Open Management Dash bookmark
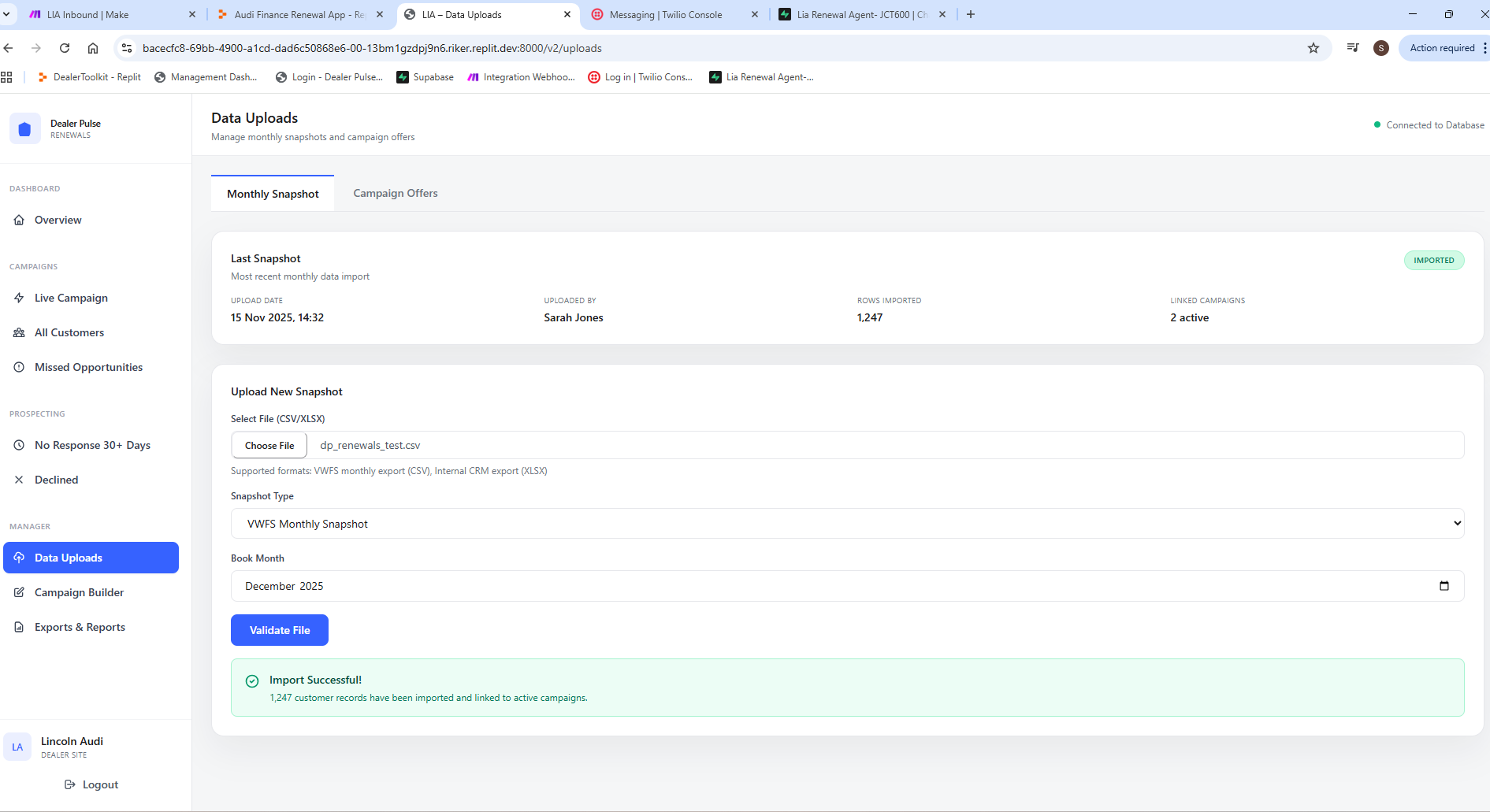1490x812 pixels. pos(206,77)
